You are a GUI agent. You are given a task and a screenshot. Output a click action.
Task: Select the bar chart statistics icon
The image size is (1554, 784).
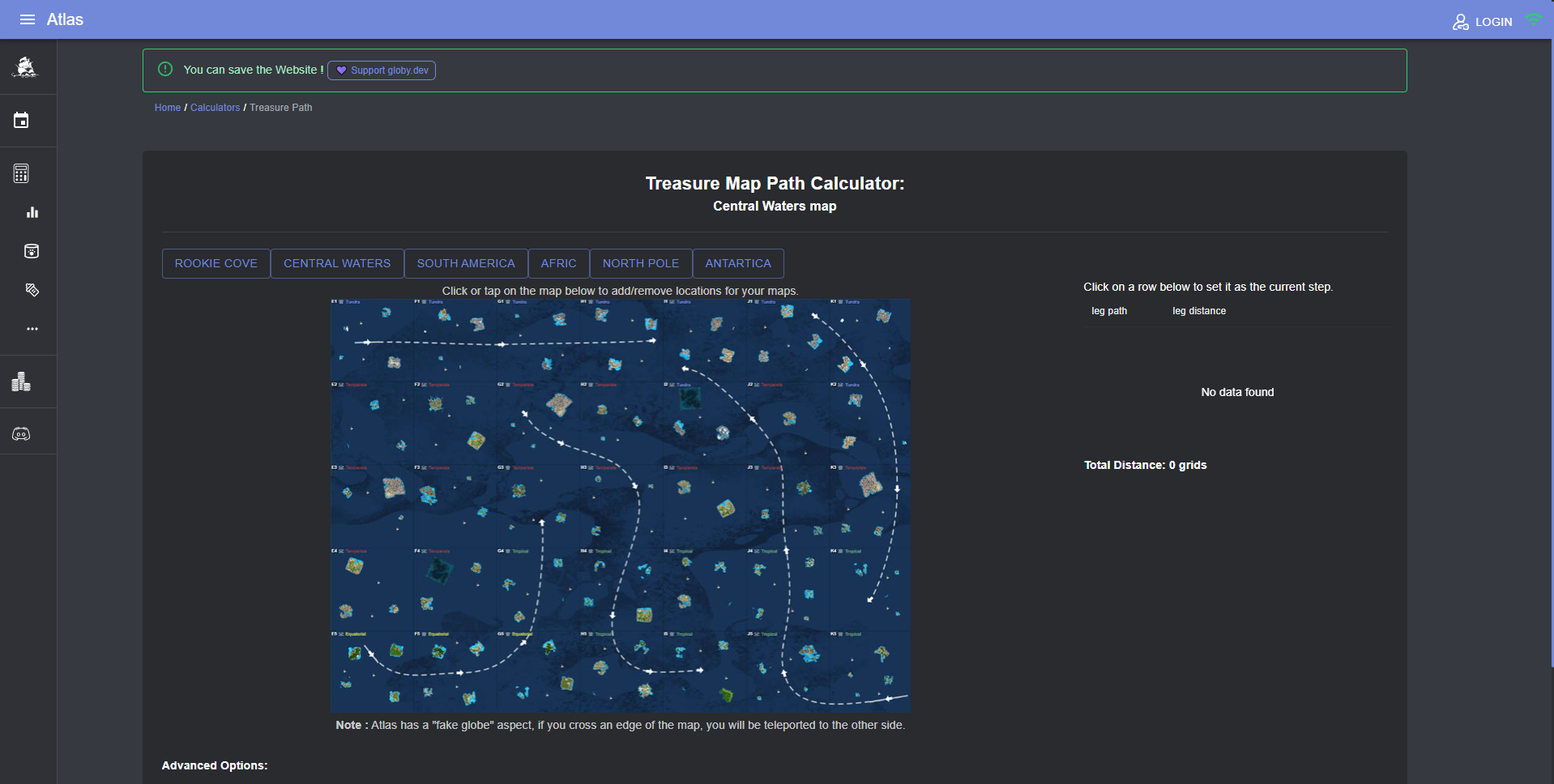point(32,212)
